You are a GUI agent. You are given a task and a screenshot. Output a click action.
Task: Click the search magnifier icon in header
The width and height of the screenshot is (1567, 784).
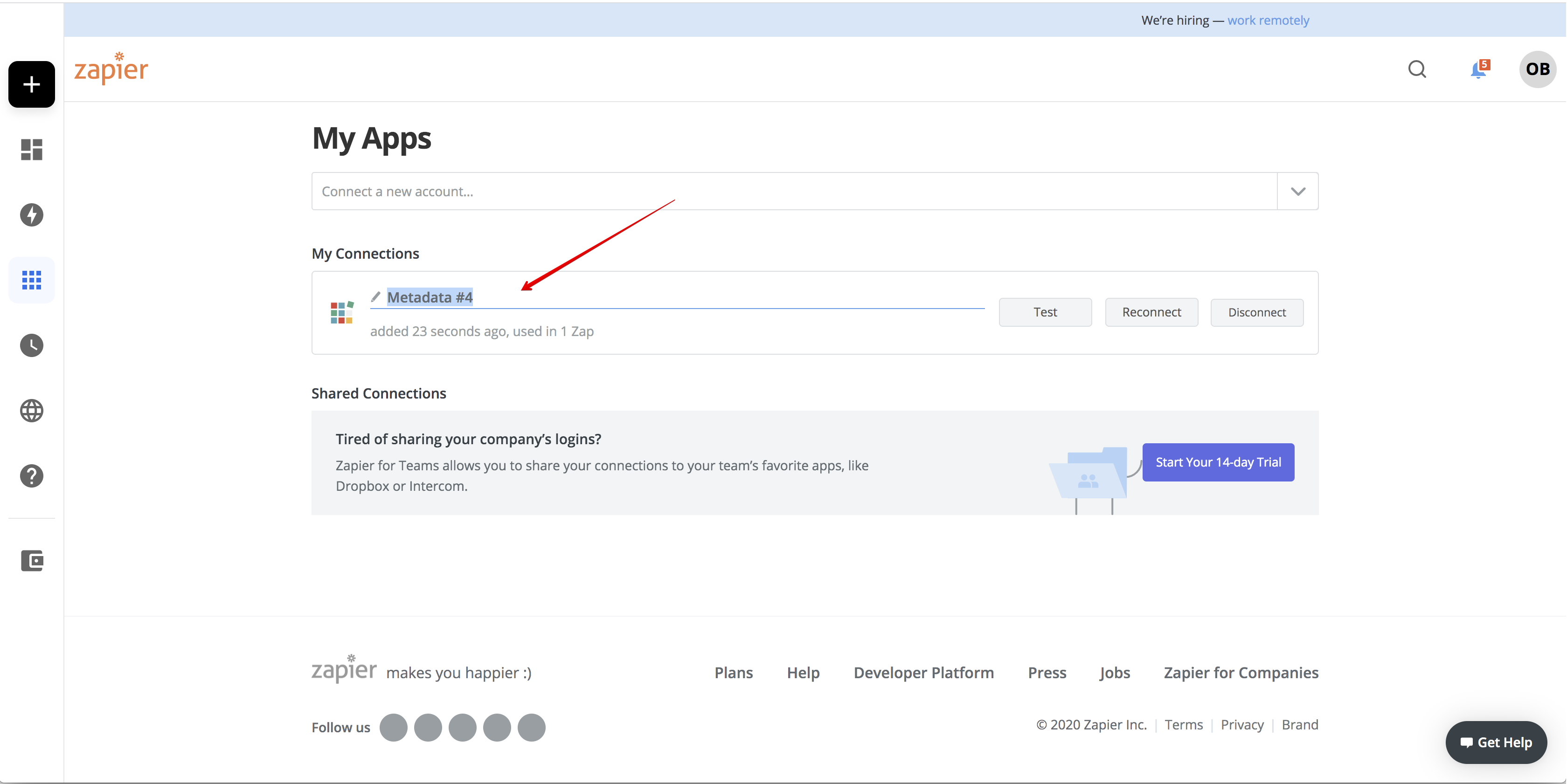pos(1417,69)
